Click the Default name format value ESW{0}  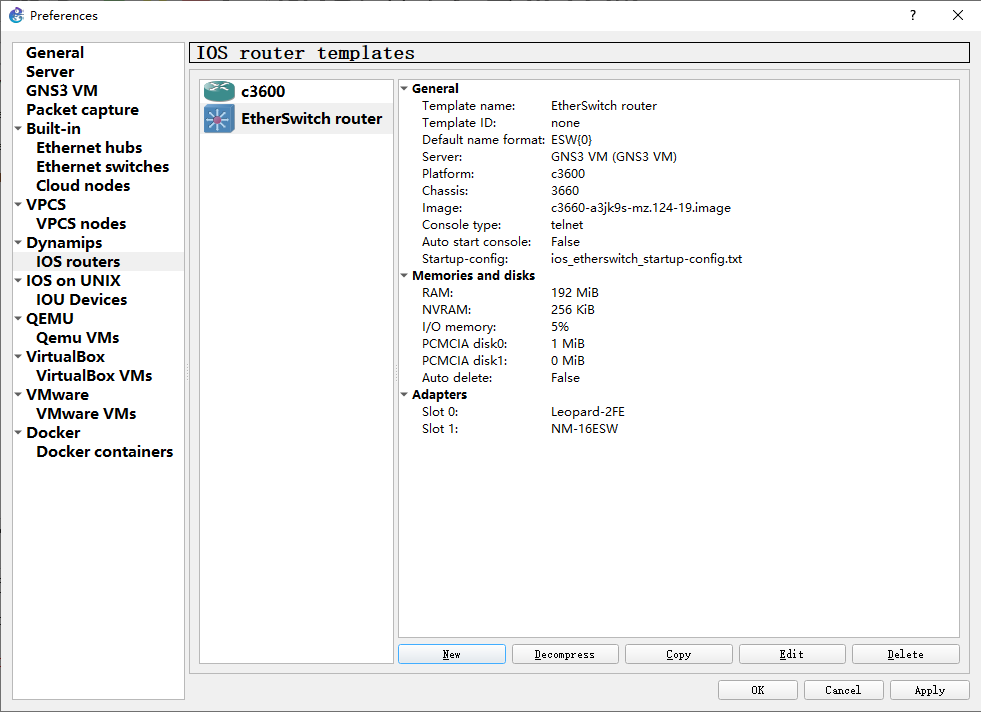571,140
